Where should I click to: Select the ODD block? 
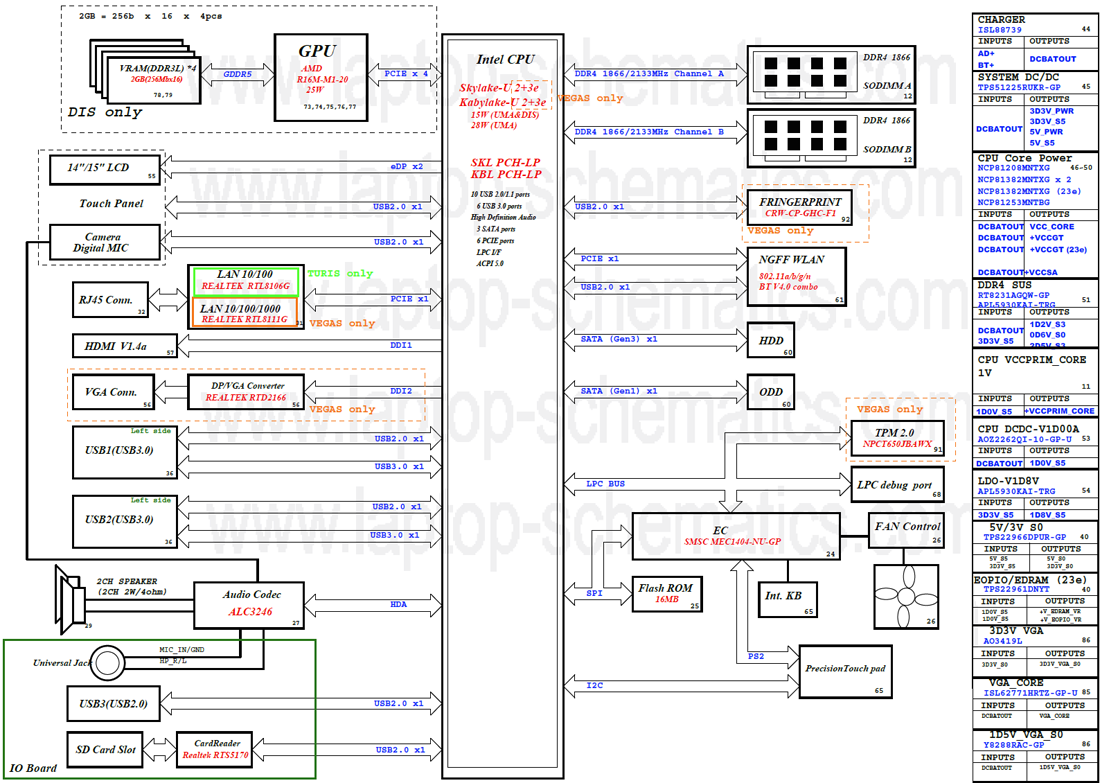[x=771, y=392]
